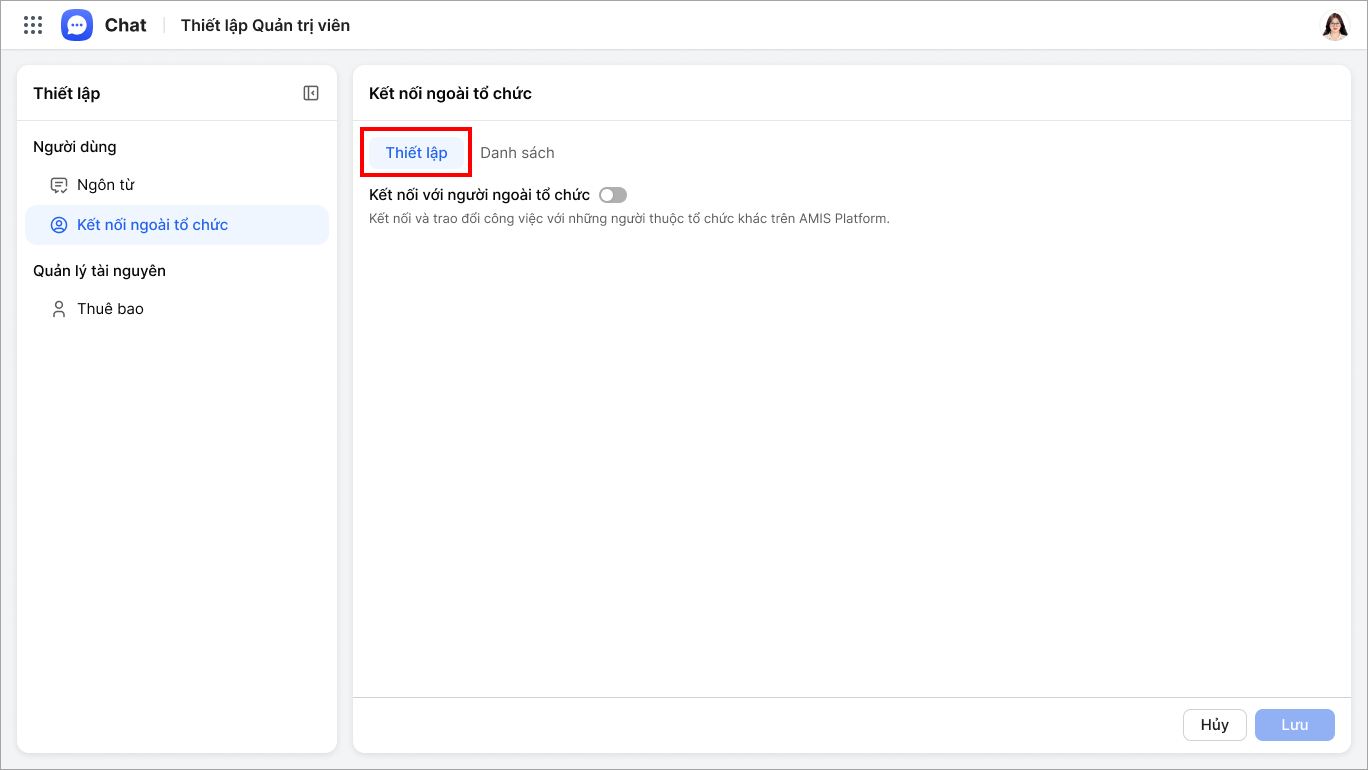Viewport: 1368px width, 770px height.
Task: Switch to the Danh sách tab
Action: point(517,153)
